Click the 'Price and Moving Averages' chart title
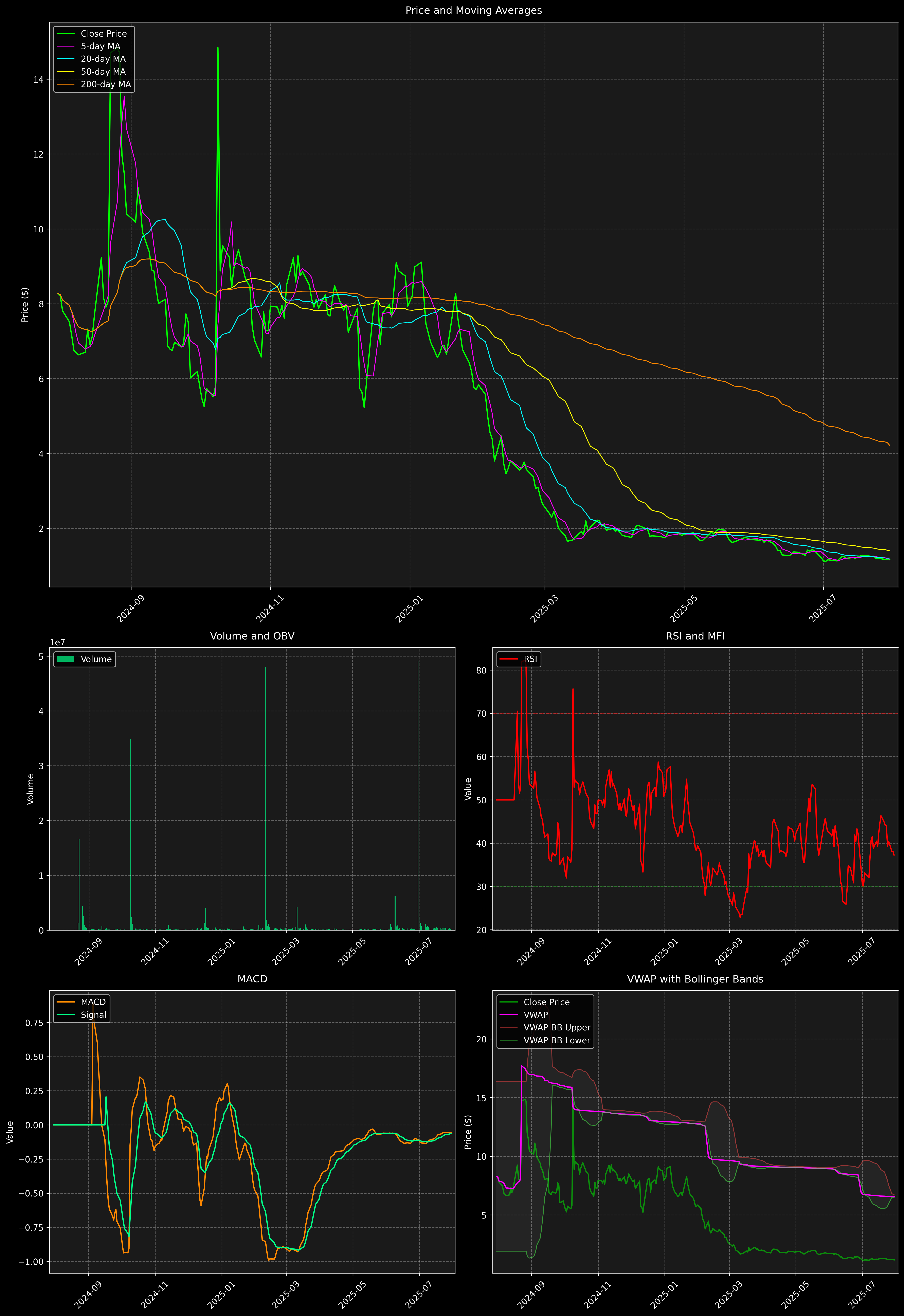The height and width of the screenshot is (1316, 904). click(473, 10)
